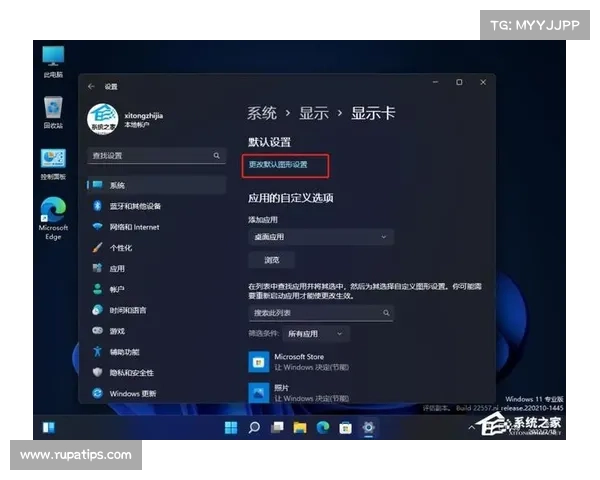Click the Settings gear on taskbar
The height and width of the screenshot is (480, 600).
pyautogui.click(x=368, y=428)
